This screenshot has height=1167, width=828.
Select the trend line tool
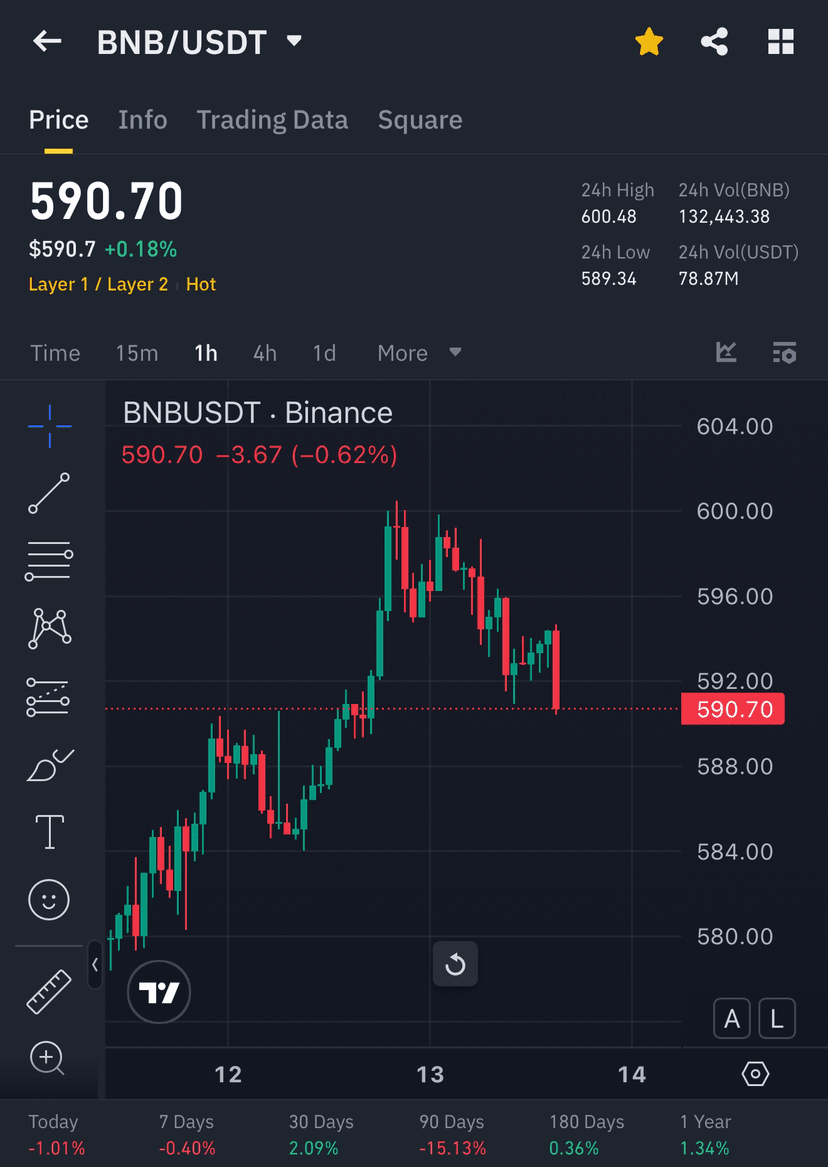pyautogui.click(x=49, y=493)
